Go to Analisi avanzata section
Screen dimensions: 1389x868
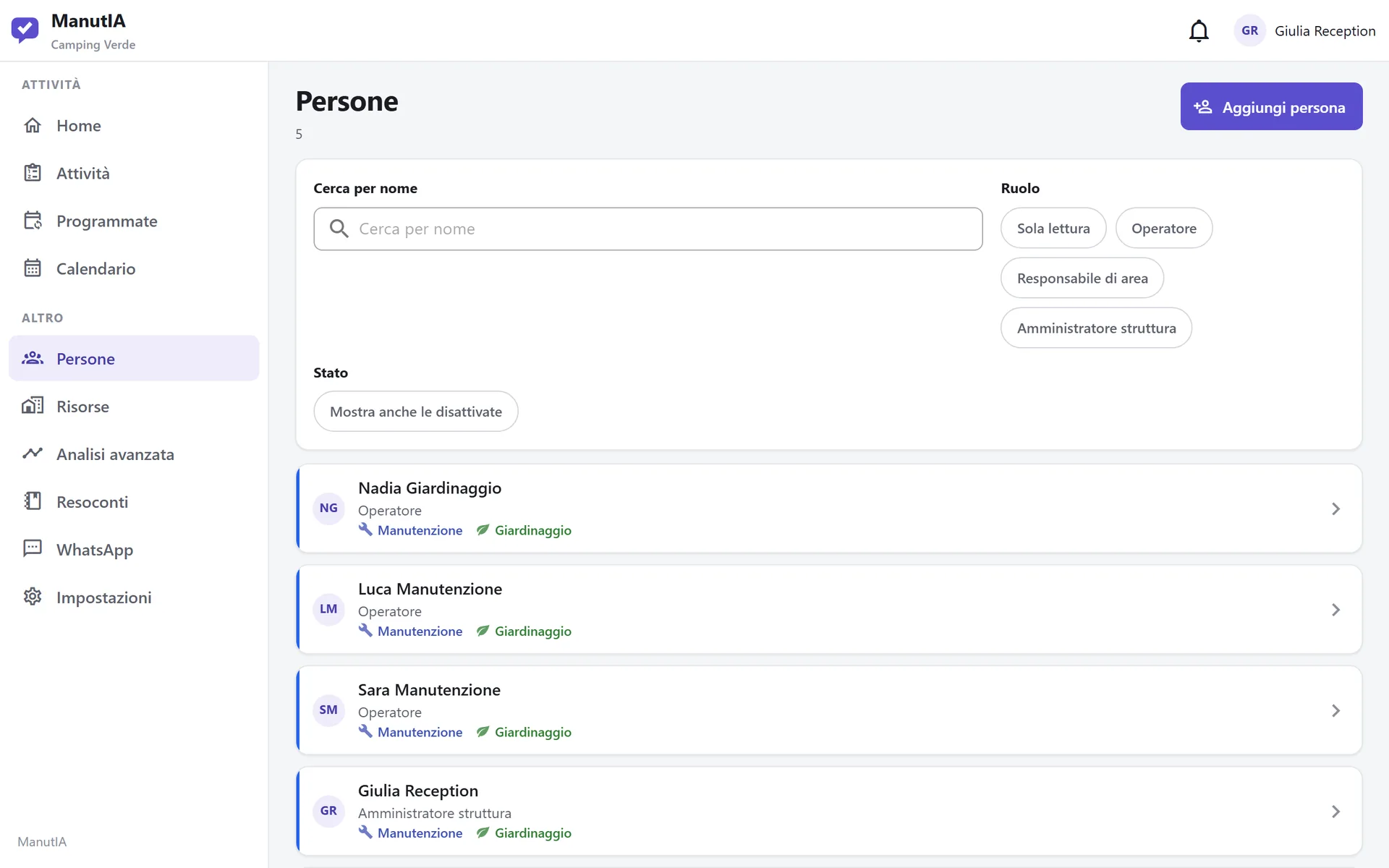[134, 454]
